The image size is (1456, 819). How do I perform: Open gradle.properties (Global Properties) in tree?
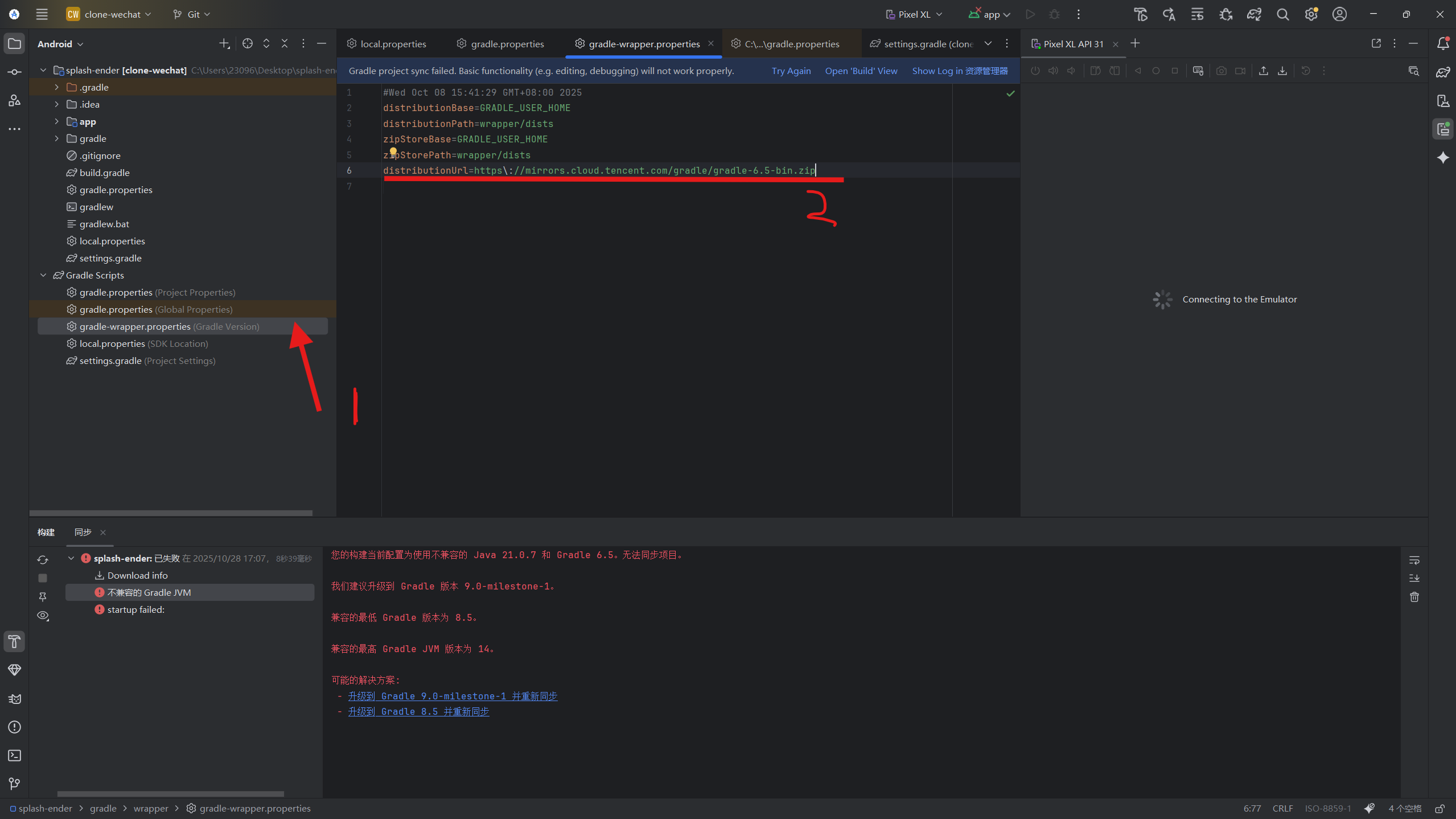[x=182, y=309]
